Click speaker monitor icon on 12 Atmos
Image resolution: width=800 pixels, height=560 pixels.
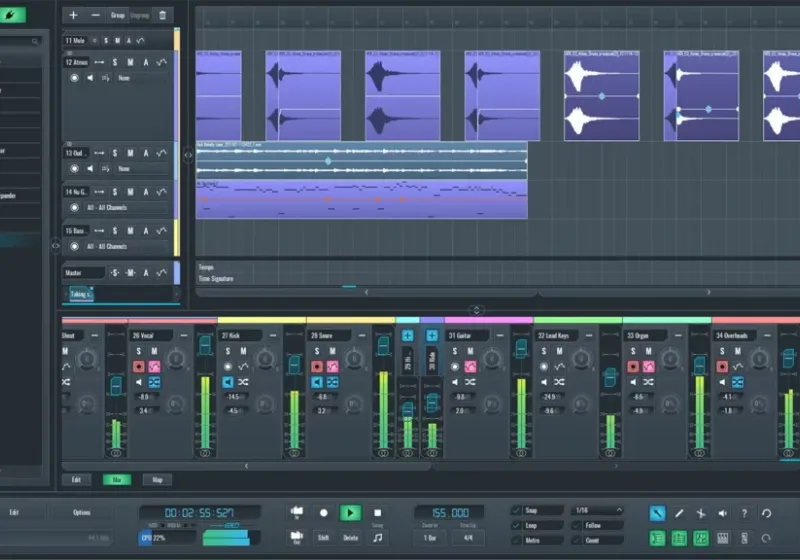click(90, 78)
